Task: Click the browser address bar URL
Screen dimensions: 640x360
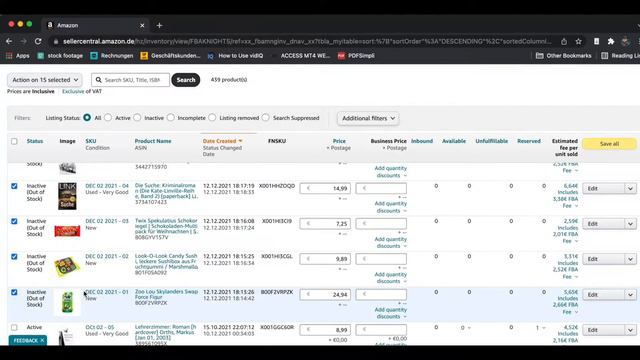Action: click(307, 41)
